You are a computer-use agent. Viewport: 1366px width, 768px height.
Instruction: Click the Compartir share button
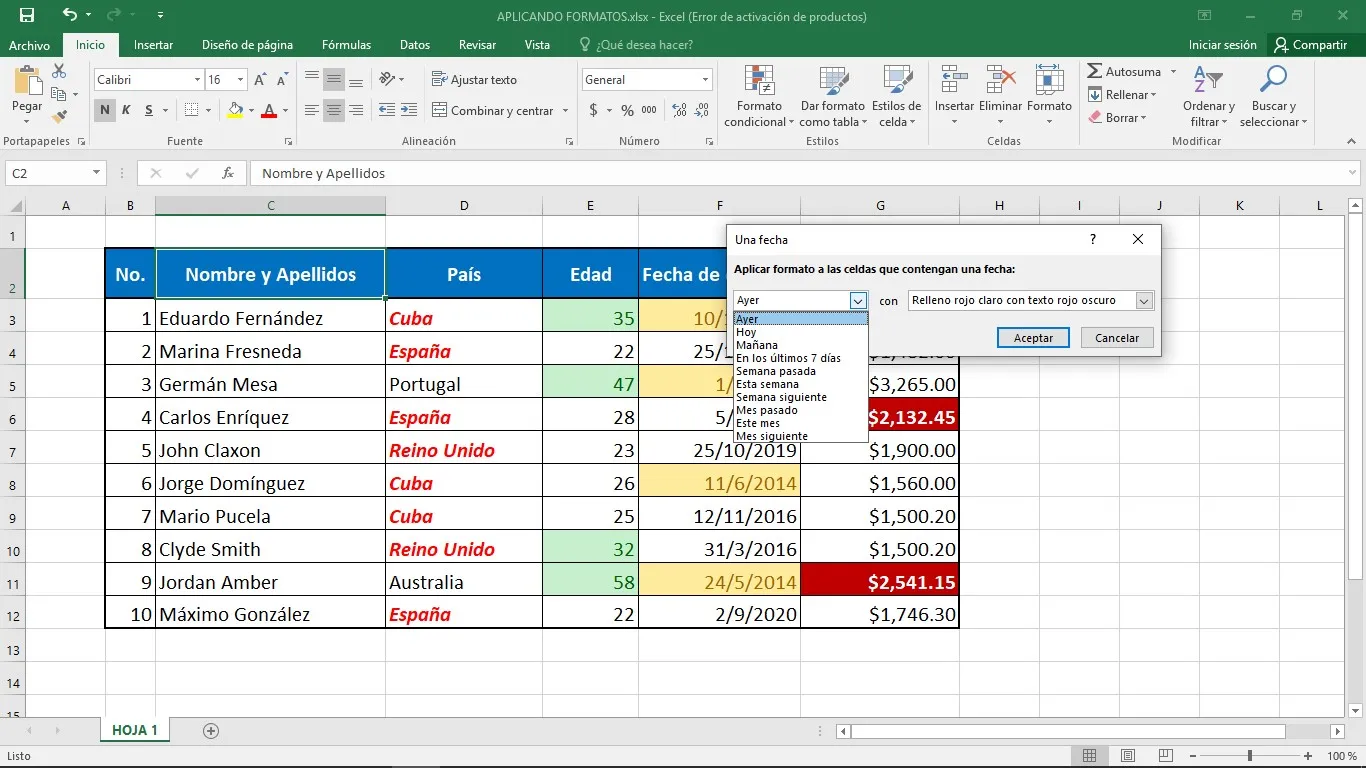pos(1311,45)
